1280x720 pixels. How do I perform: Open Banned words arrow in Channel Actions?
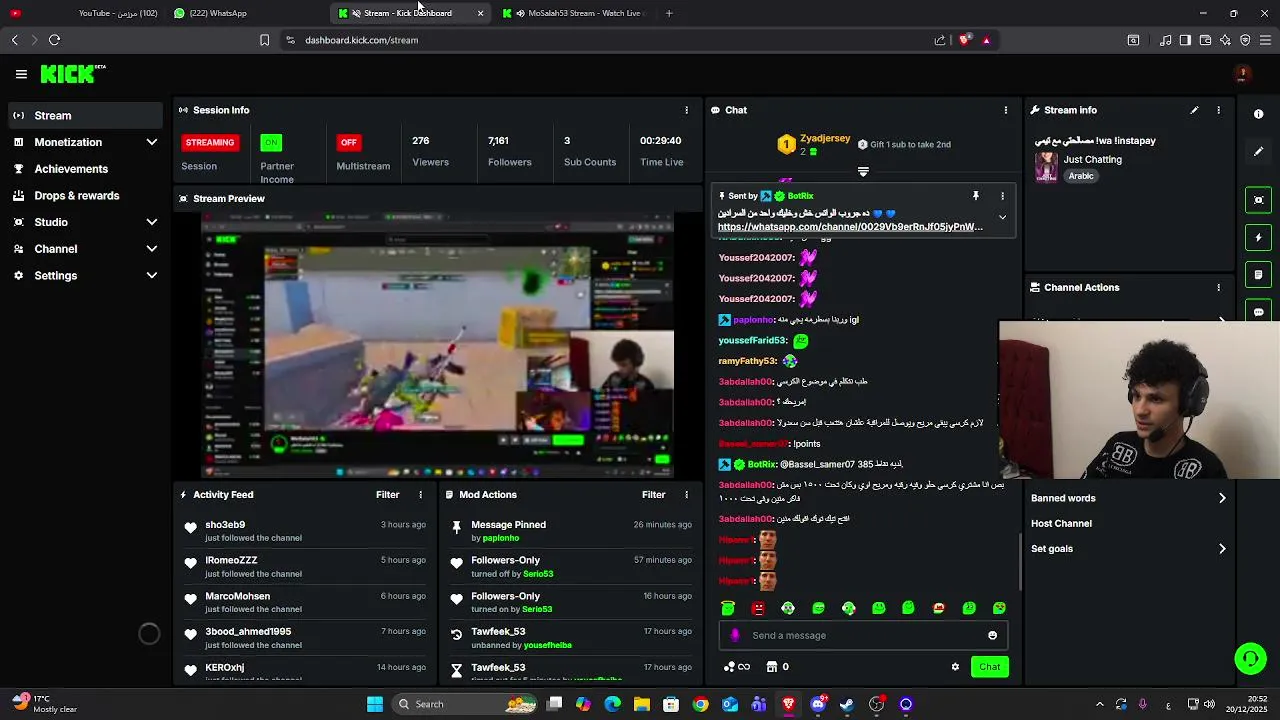(x=1222, y=498)
